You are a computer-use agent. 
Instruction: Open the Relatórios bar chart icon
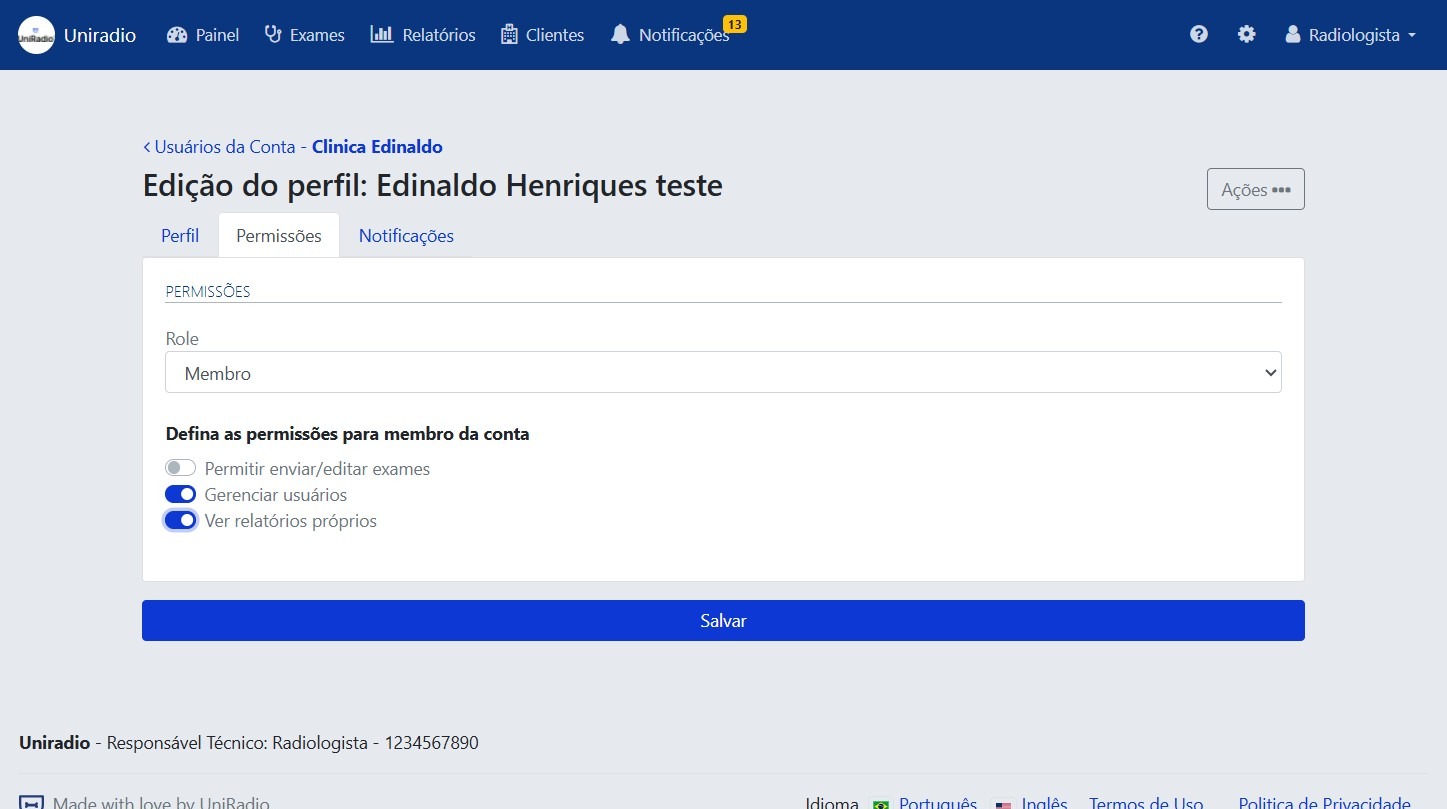click(x=383, y=34)
